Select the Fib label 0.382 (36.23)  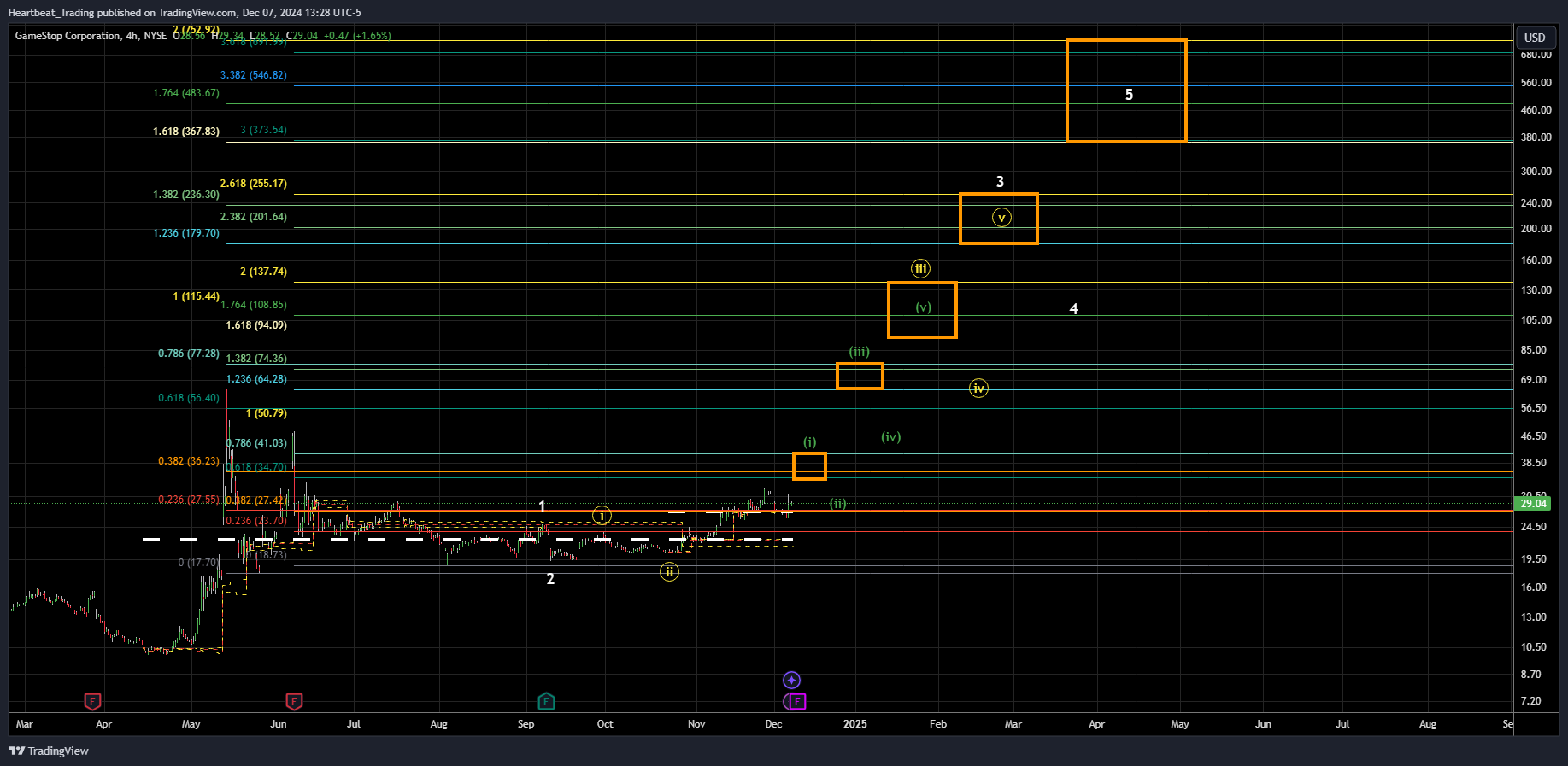click(189, 461)
